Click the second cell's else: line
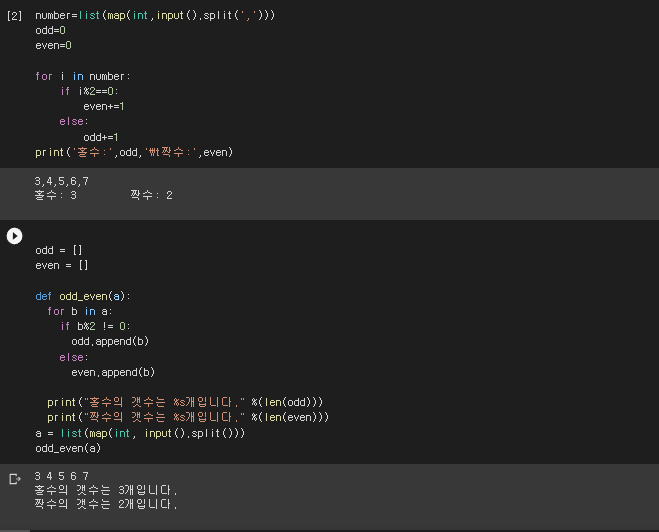Image resolution: width=659 pixels, height=532 pixels. (74, 357)
